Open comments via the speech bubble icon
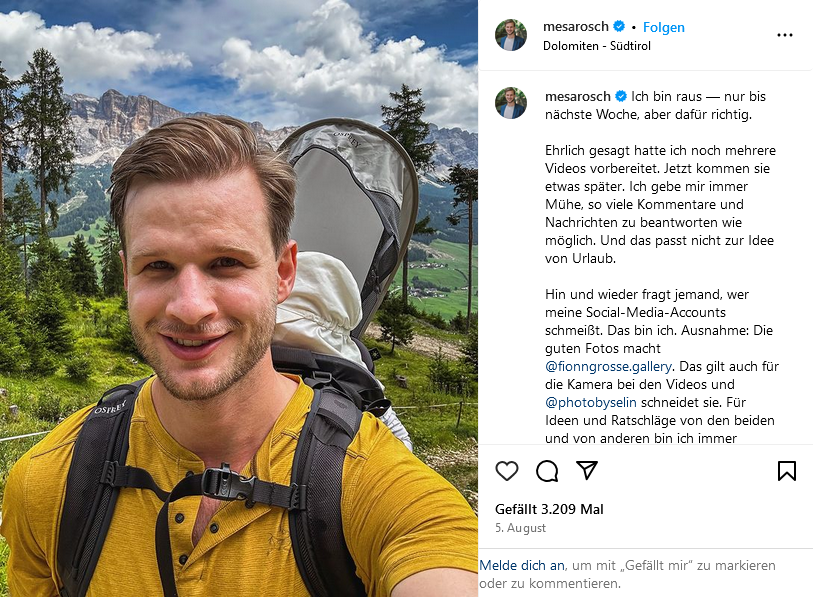The image size is (813, 597). pyautogui.click(x=547, y=471)
